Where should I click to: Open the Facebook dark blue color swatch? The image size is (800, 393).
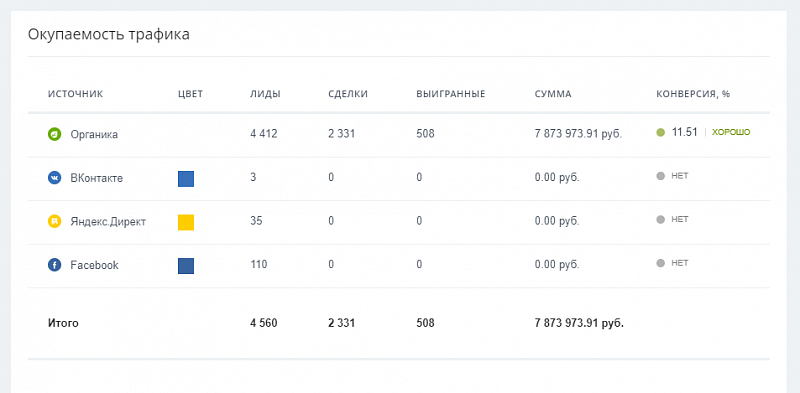[x=186, y=266]
